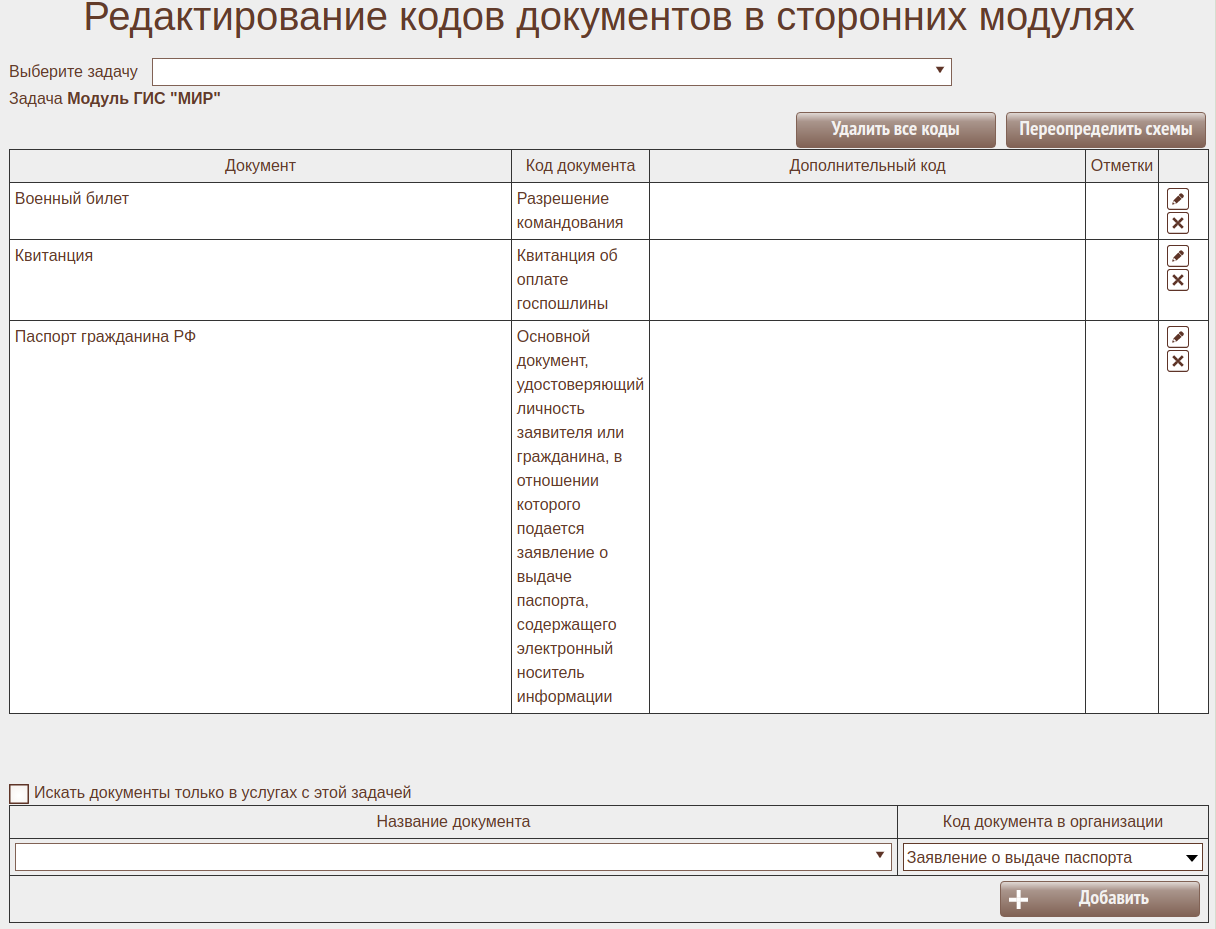This screenshot has width=1216, height=929.
Task: Click the Дополнительный код column header
Action: [x=867, y=166]
